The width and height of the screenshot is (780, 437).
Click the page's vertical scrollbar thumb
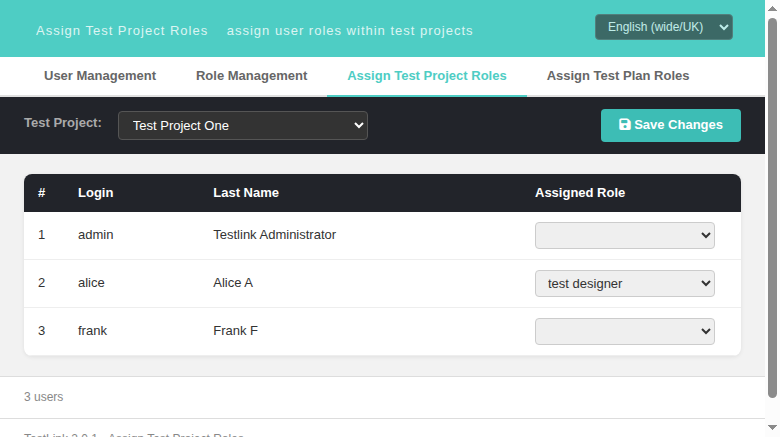[x=772, y=208]
